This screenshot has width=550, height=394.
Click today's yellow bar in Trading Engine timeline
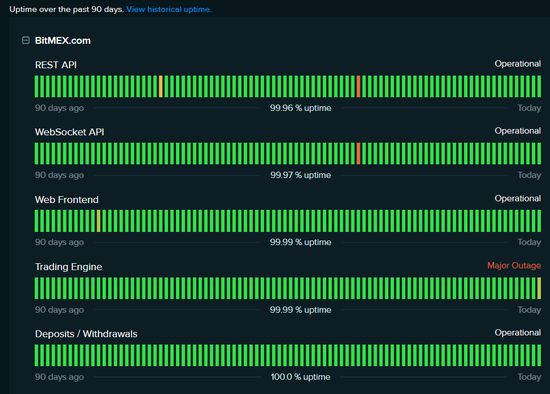tap(539, 288)
